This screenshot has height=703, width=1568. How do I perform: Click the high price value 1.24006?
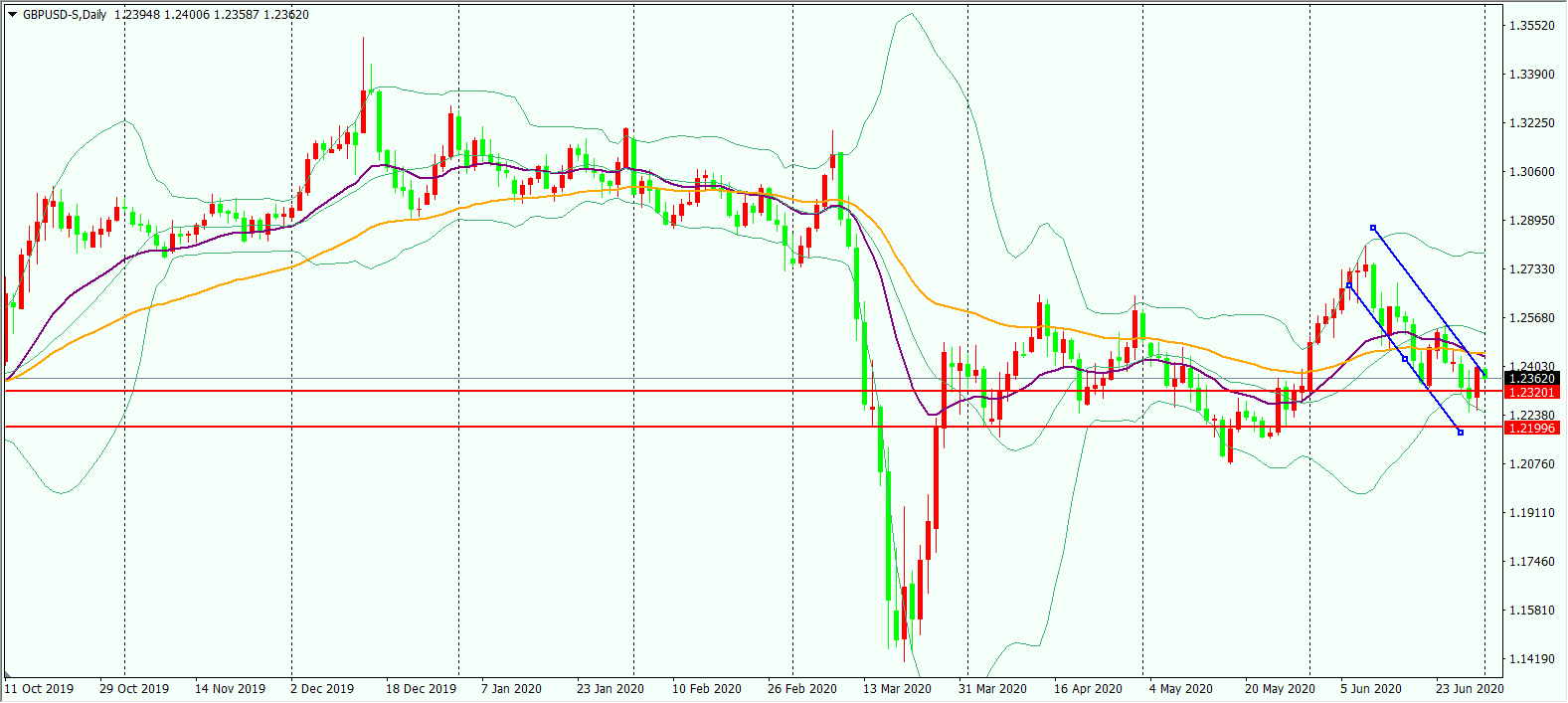point(187,15)
